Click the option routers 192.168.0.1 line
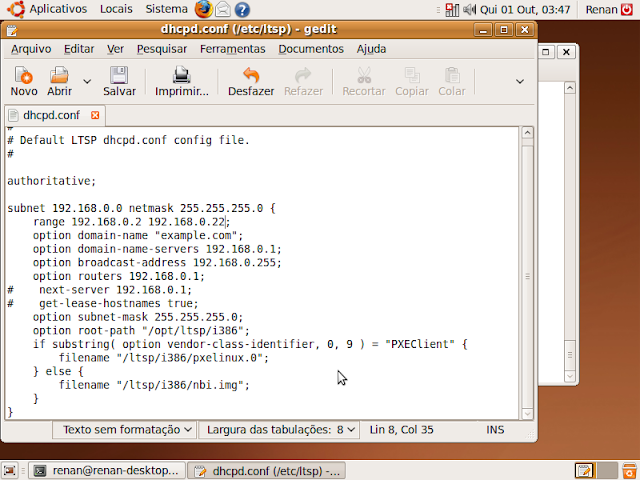The image size is (640, 480). [x=118, y=276]
